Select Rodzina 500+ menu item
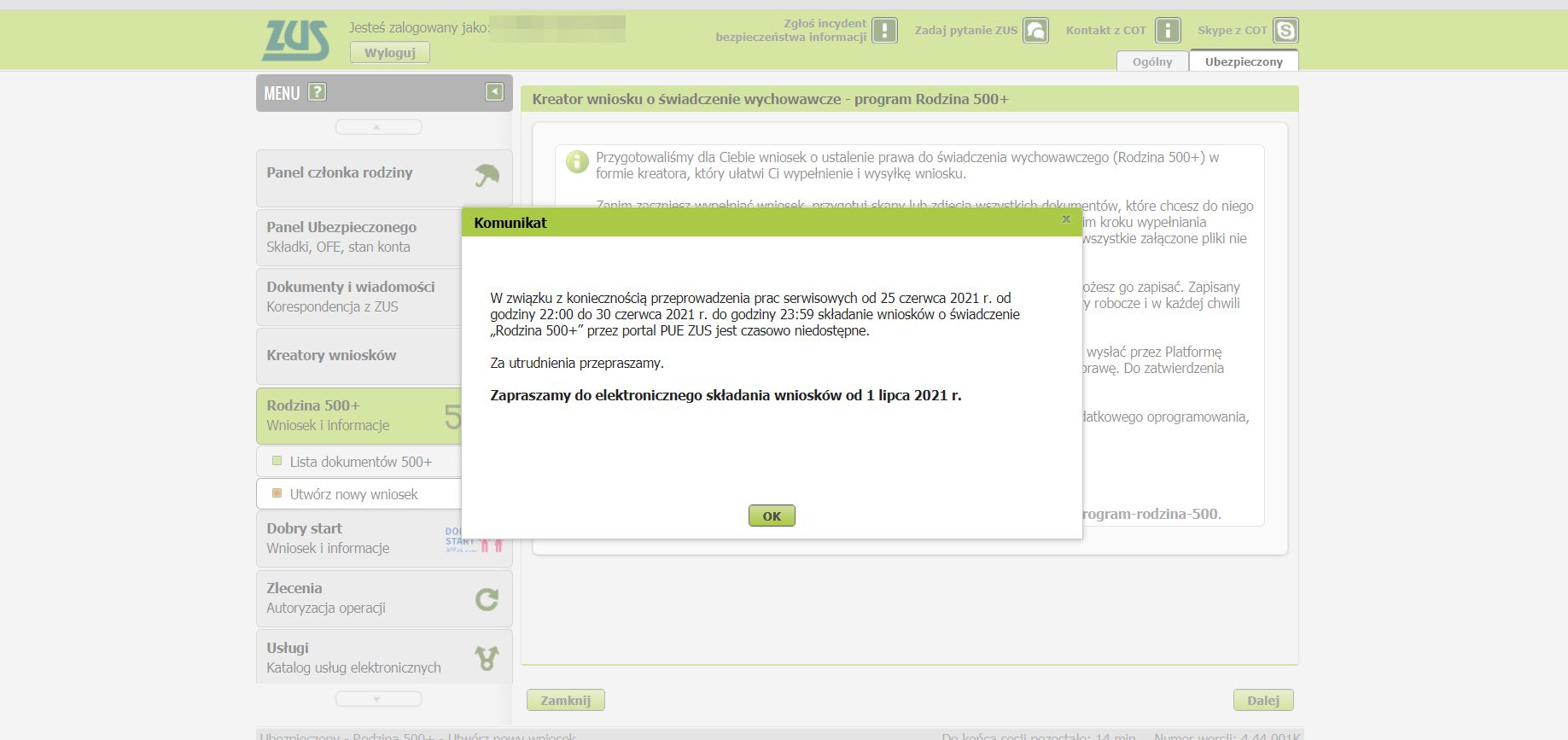This screenshot has width=1568, height=740. pos(358,416)
